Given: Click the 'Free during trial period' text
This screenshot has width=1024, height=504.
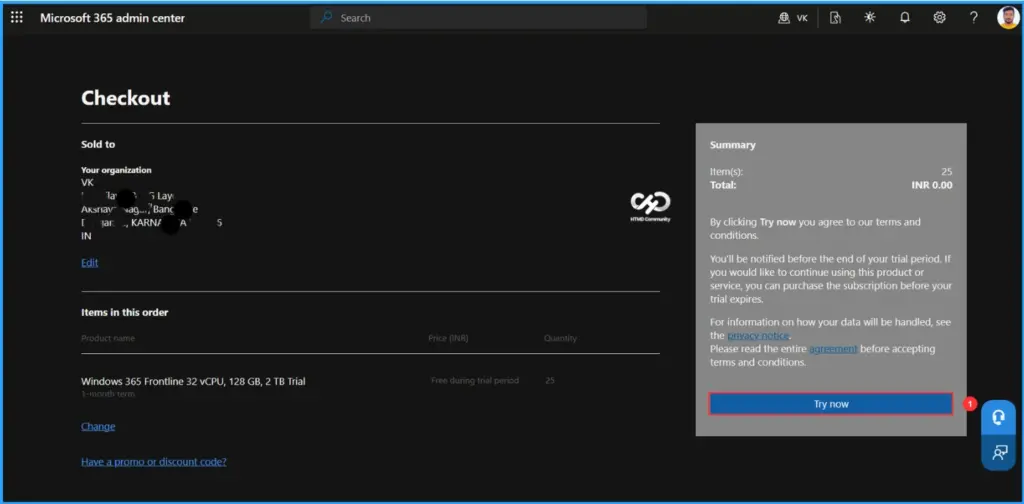Looking at the screenshot, I should click(x=475, y=380).
